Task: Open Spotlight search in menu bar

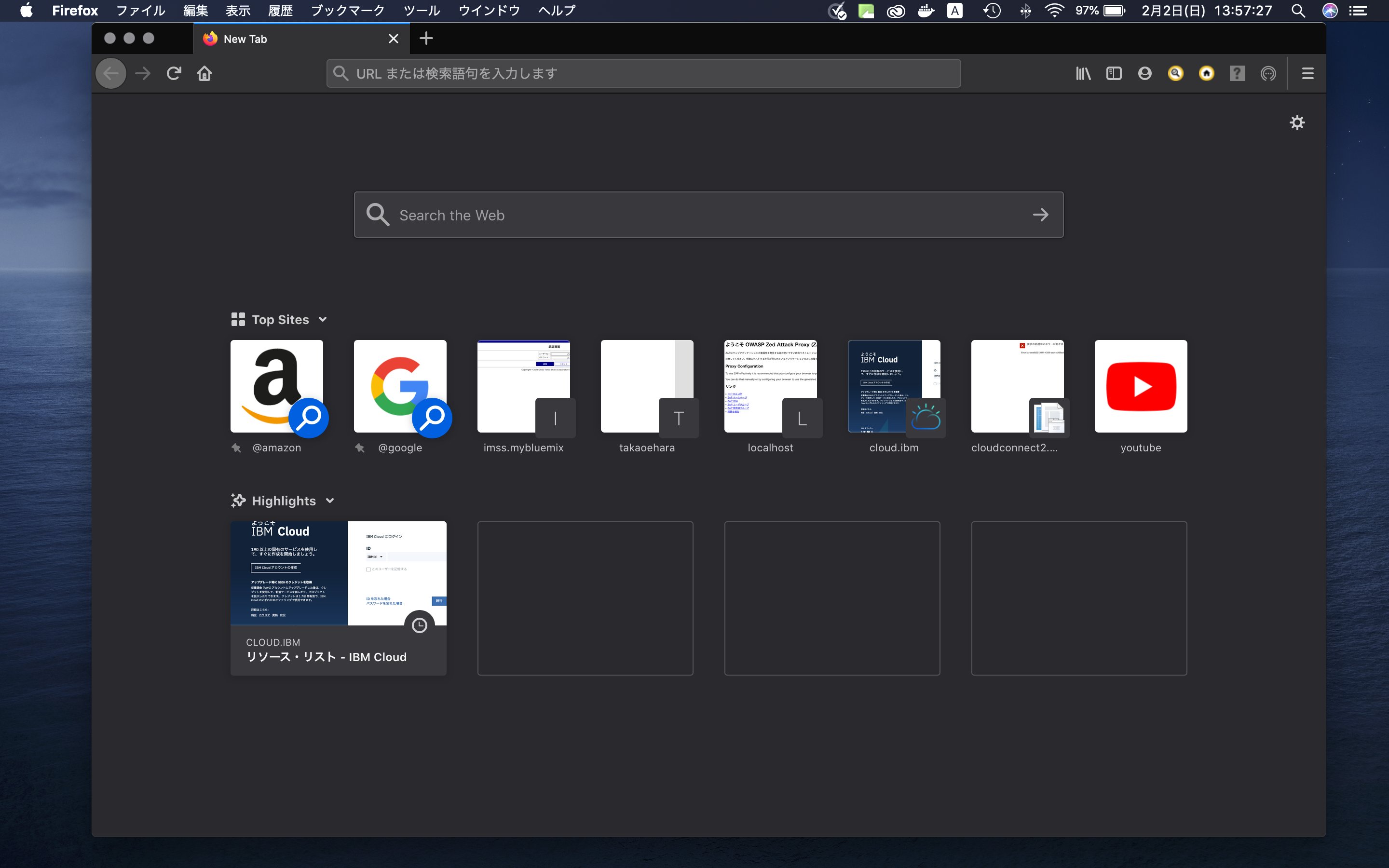Action: [1298, 10]
